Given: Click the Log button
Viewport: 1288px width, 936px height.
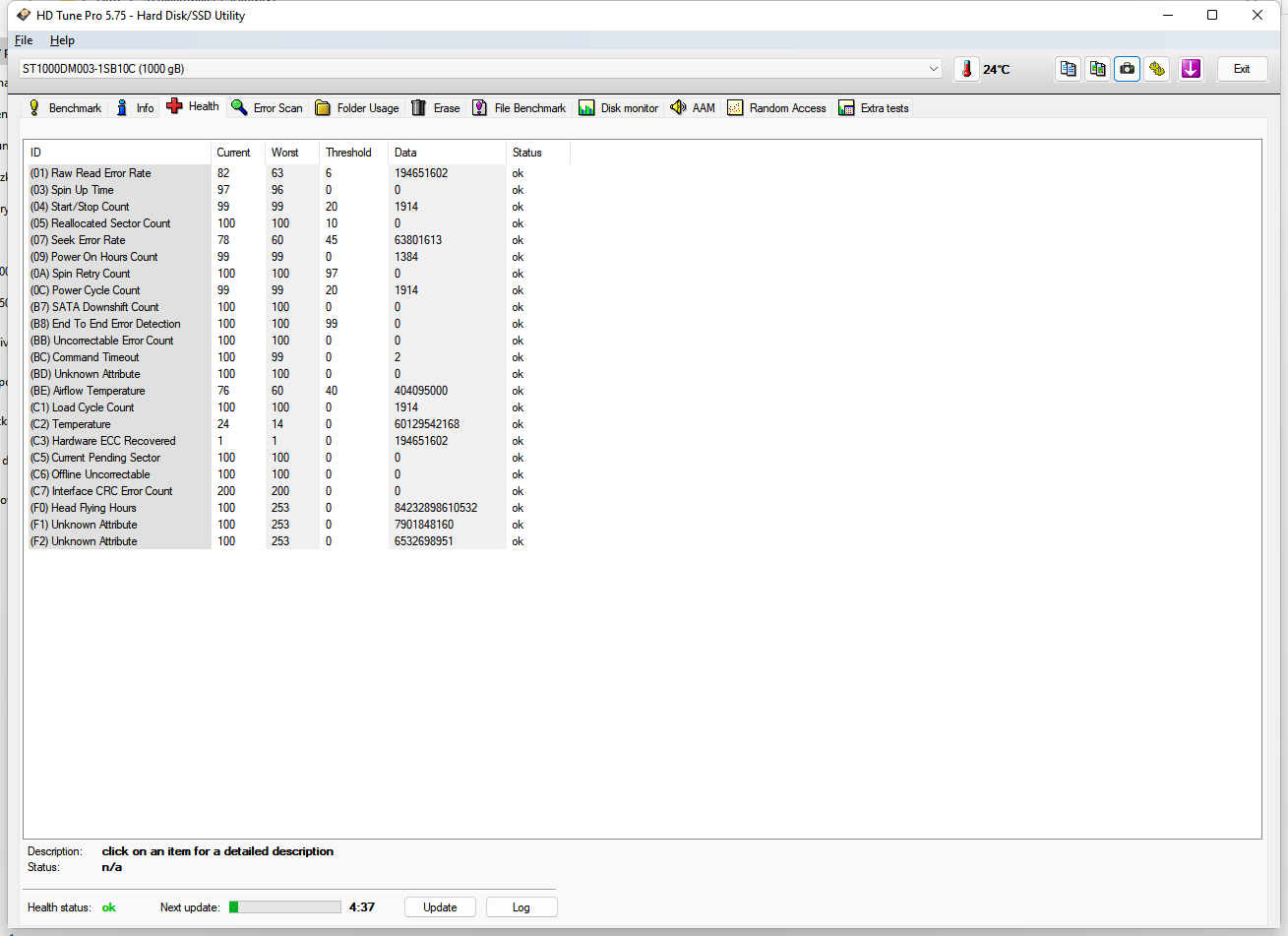Looking at the screenshot, I should [521, 907].
